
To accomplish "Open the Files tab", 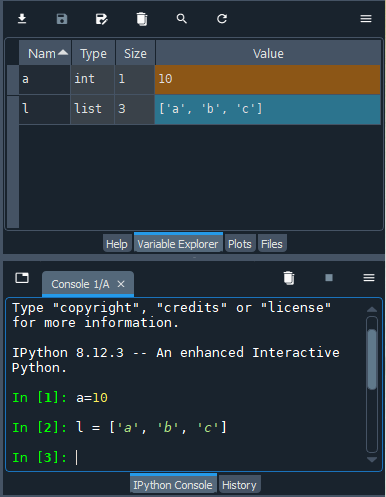I will tap(272, 244).
